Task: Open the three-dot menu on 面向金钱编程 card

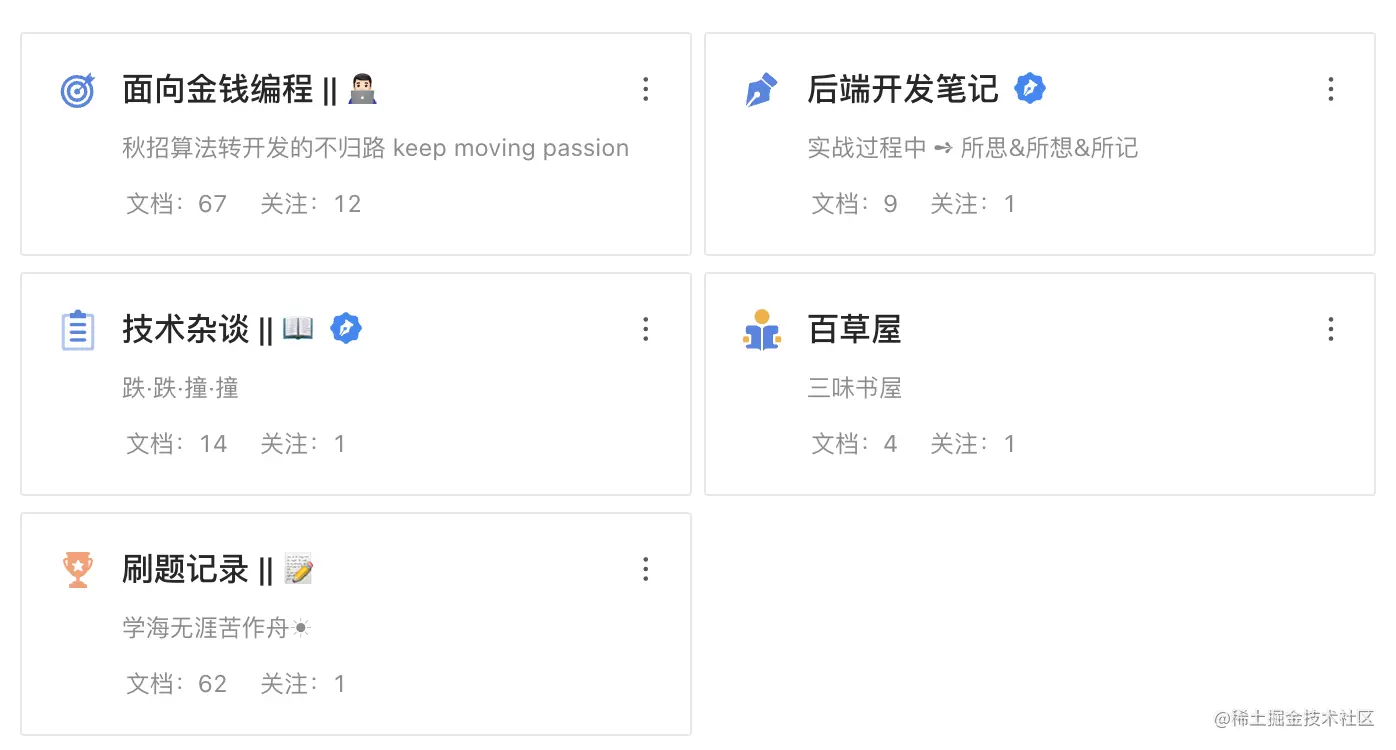Action: point(646,89)
